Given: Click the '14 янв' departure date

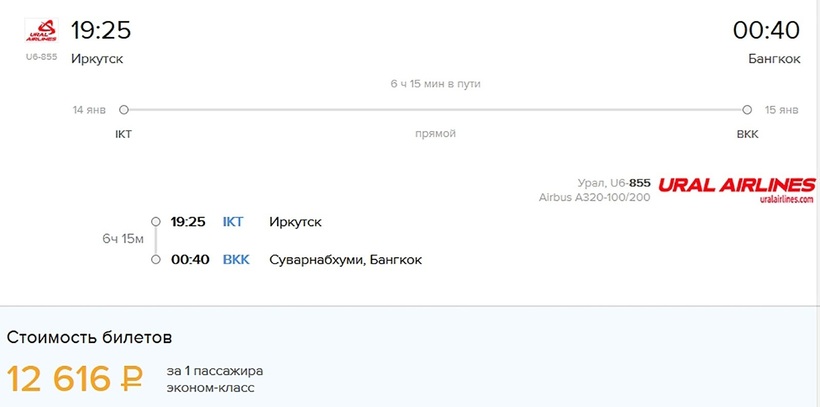Looking at the screenshot, I should [x=89, y=110].
